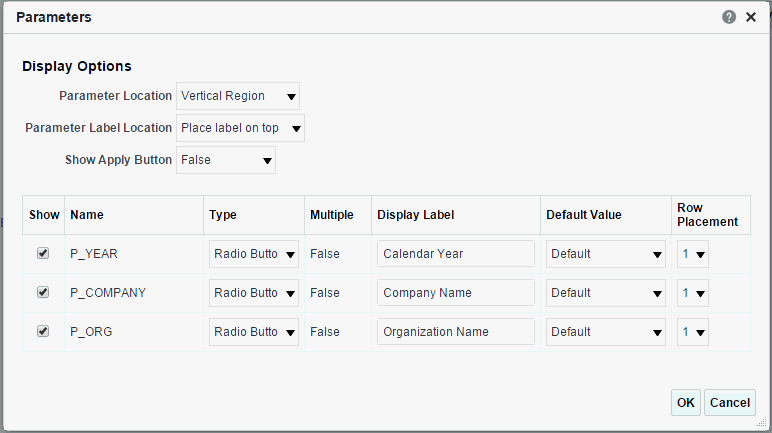Open the help icon in Parameters dialog

tap(729, 17)
